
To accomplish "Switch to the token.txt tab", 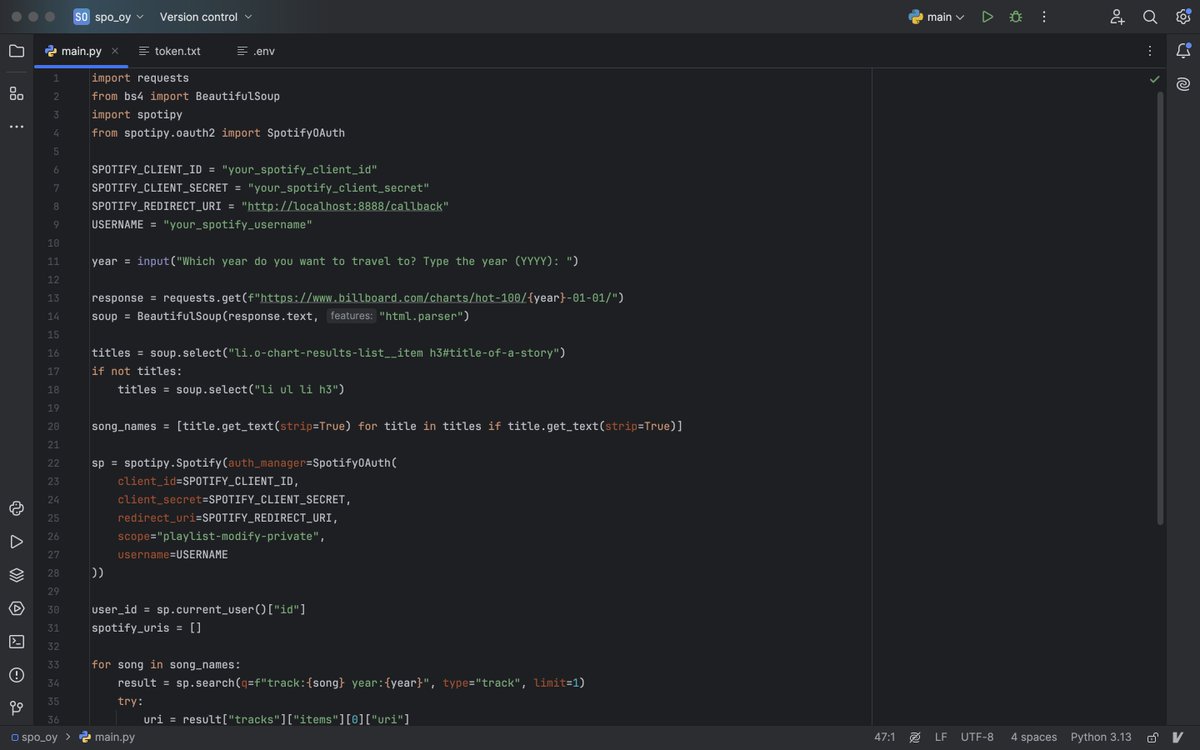I will pos(170,51).
